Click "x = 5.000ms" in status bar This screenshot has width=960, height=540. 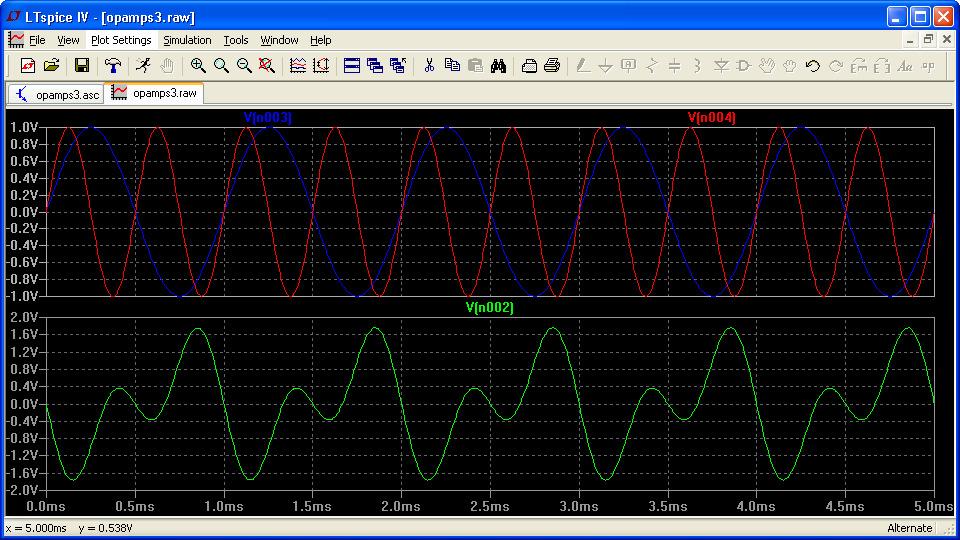pos(36,528)
